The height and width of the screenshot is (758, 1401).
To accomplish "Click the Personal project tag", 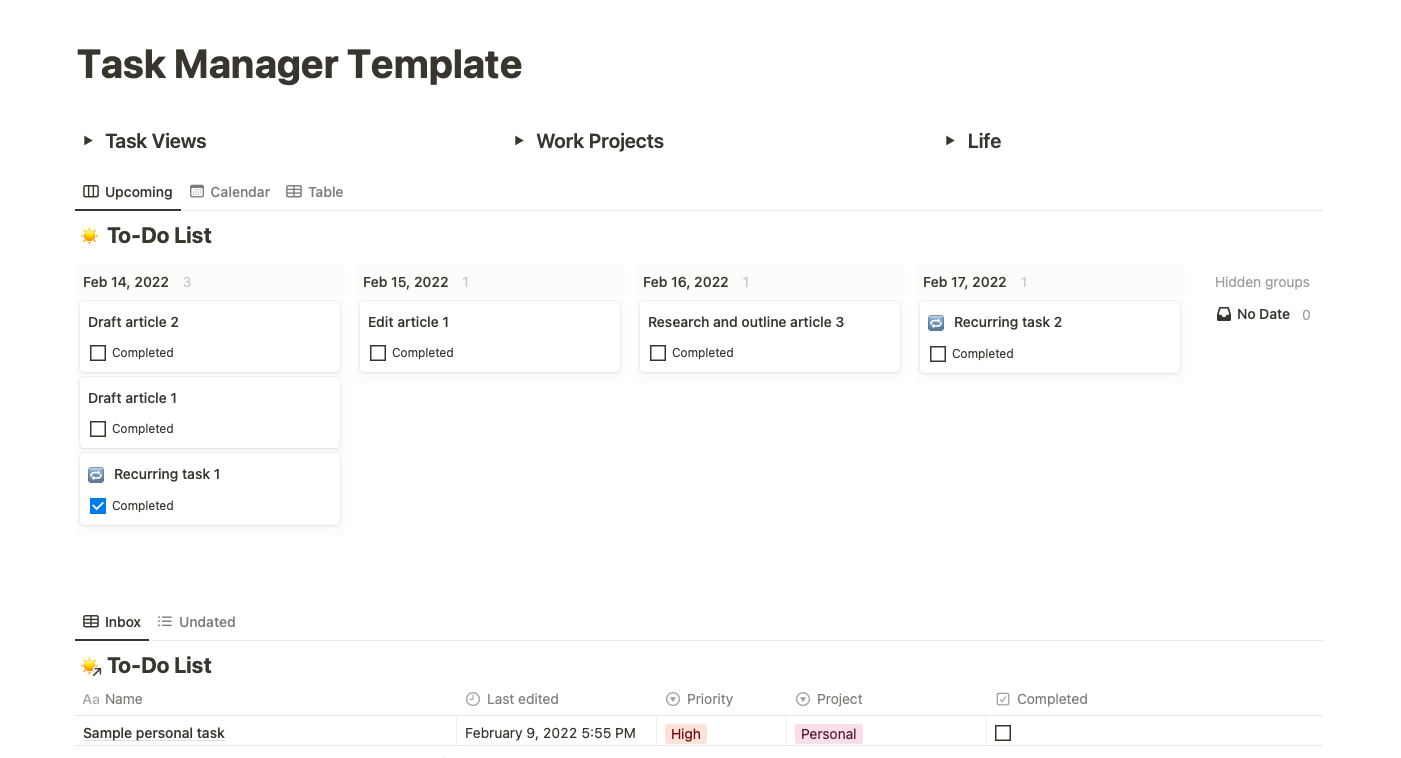I will click(x=828, y=733).
